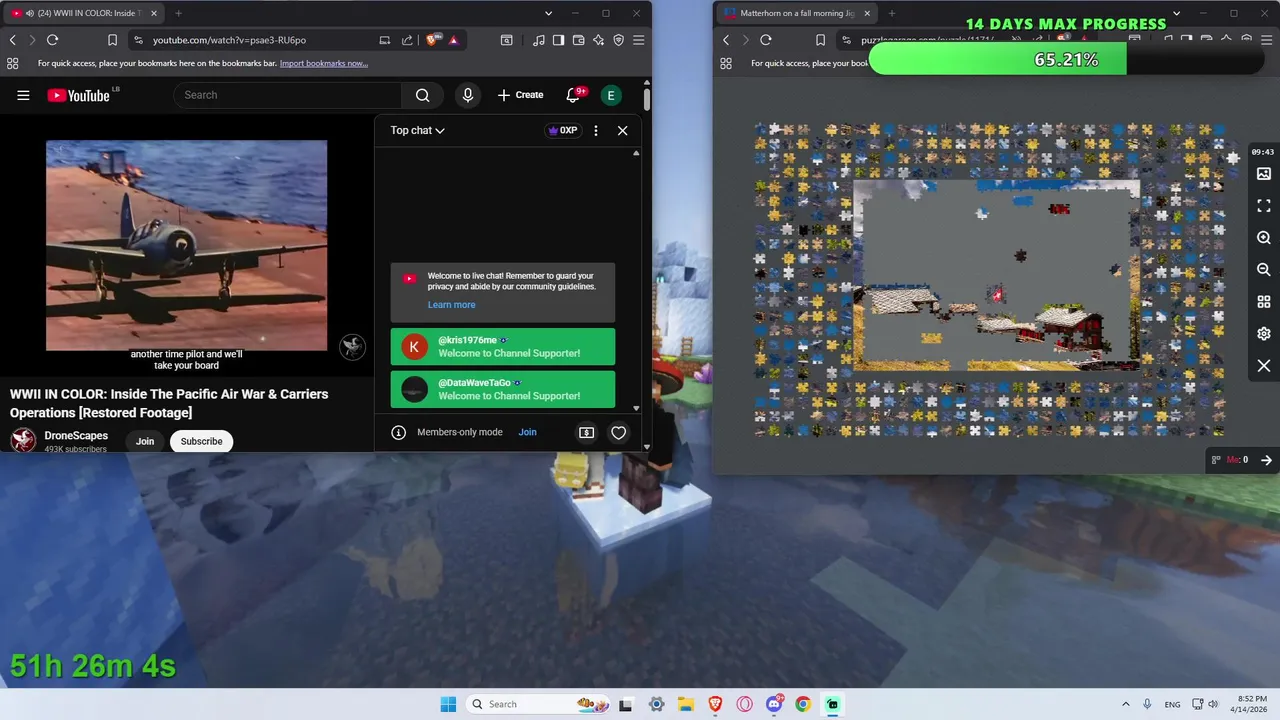Join the DroneScapes channel membership
The image size is (1280, 720).
pyautogui.click(x=145, y=441)
